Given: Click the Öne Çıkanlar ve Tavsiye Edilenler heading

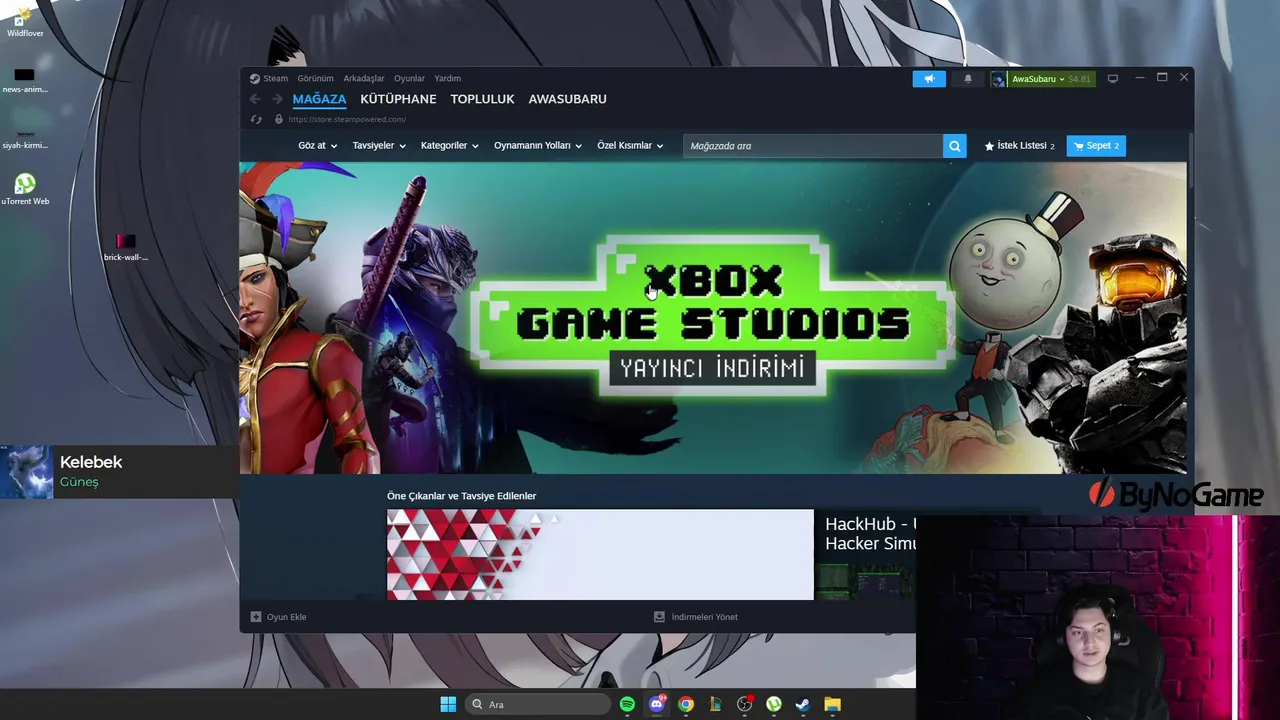Looking at the screenshot, I should [461, 496].
